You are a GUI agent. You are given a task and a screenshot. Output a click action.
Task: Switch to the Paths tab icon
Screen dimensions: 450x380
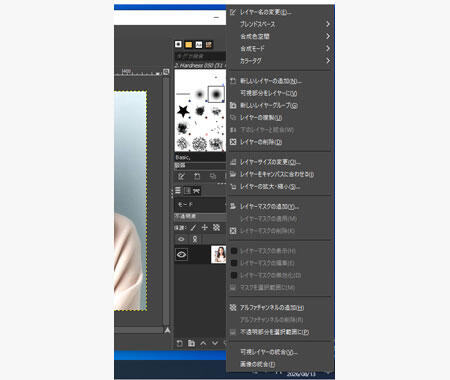[x=197, y=191]
